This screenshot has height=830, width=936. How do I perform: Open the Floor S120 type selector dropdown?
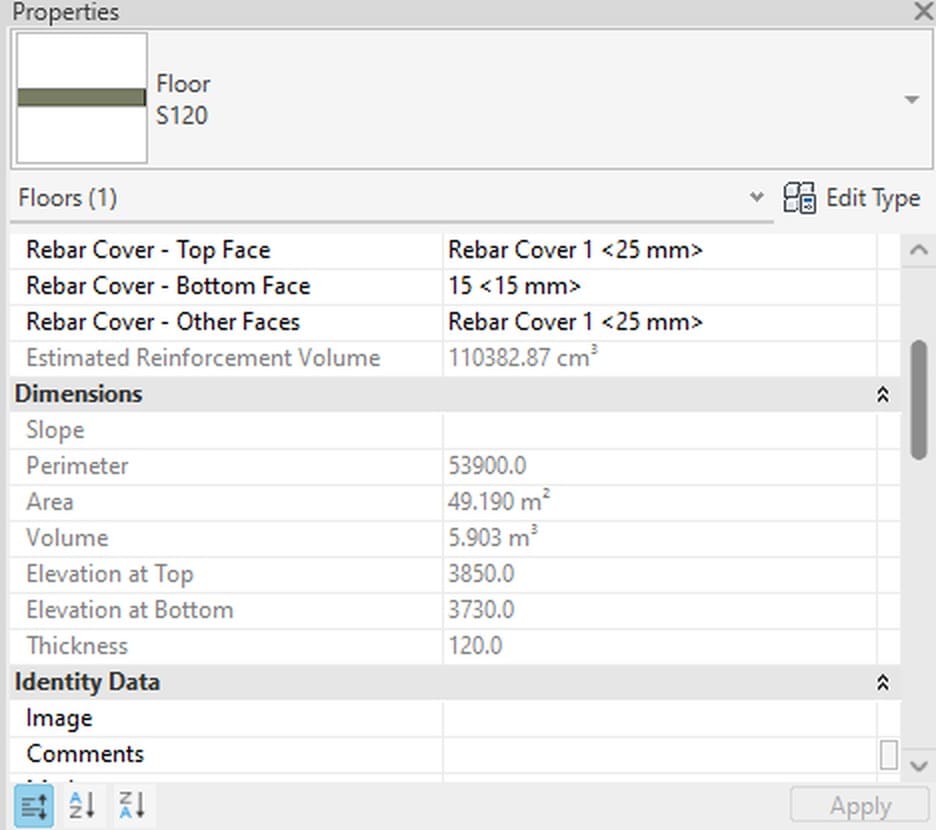click(x=911, y=99)
